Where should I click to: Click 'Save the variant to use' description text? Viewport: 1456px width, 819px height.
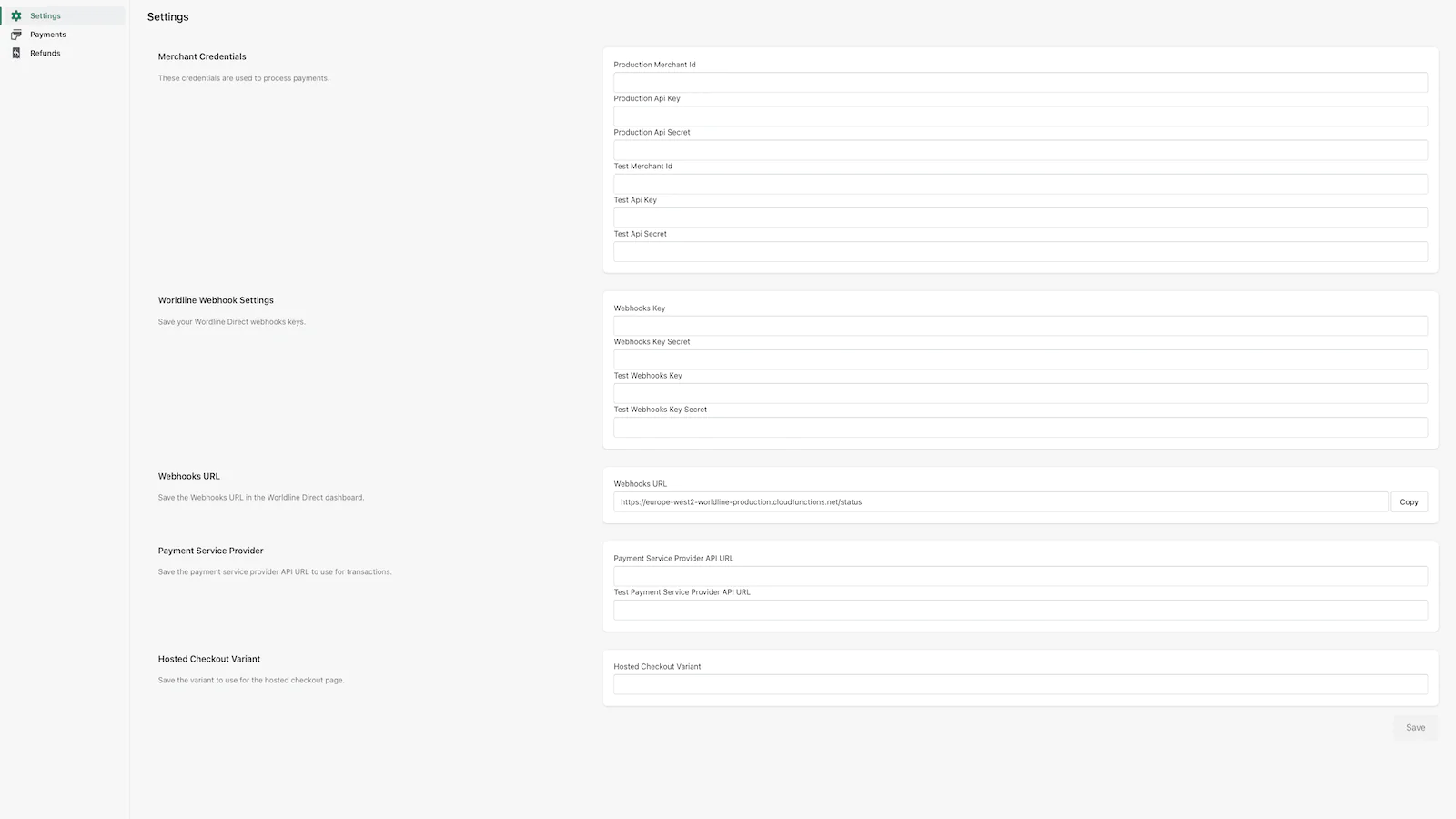[x=251, y=681]
